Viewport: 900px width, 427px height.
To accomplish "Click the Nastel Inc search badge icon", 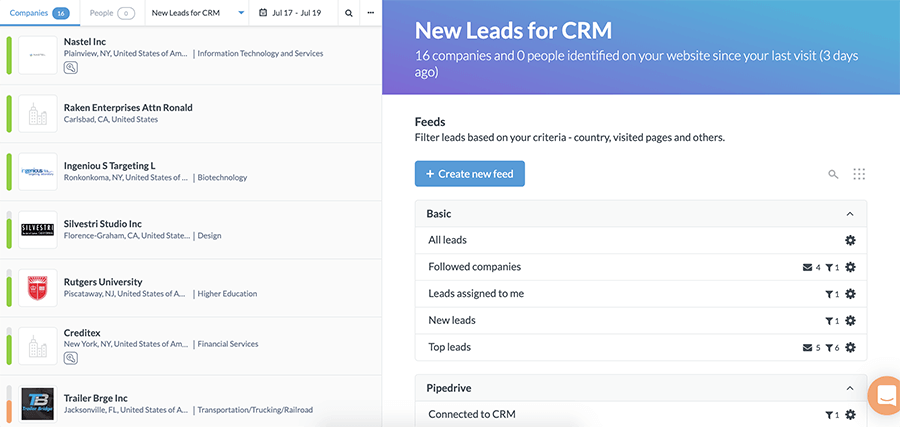I will (71, 68).
